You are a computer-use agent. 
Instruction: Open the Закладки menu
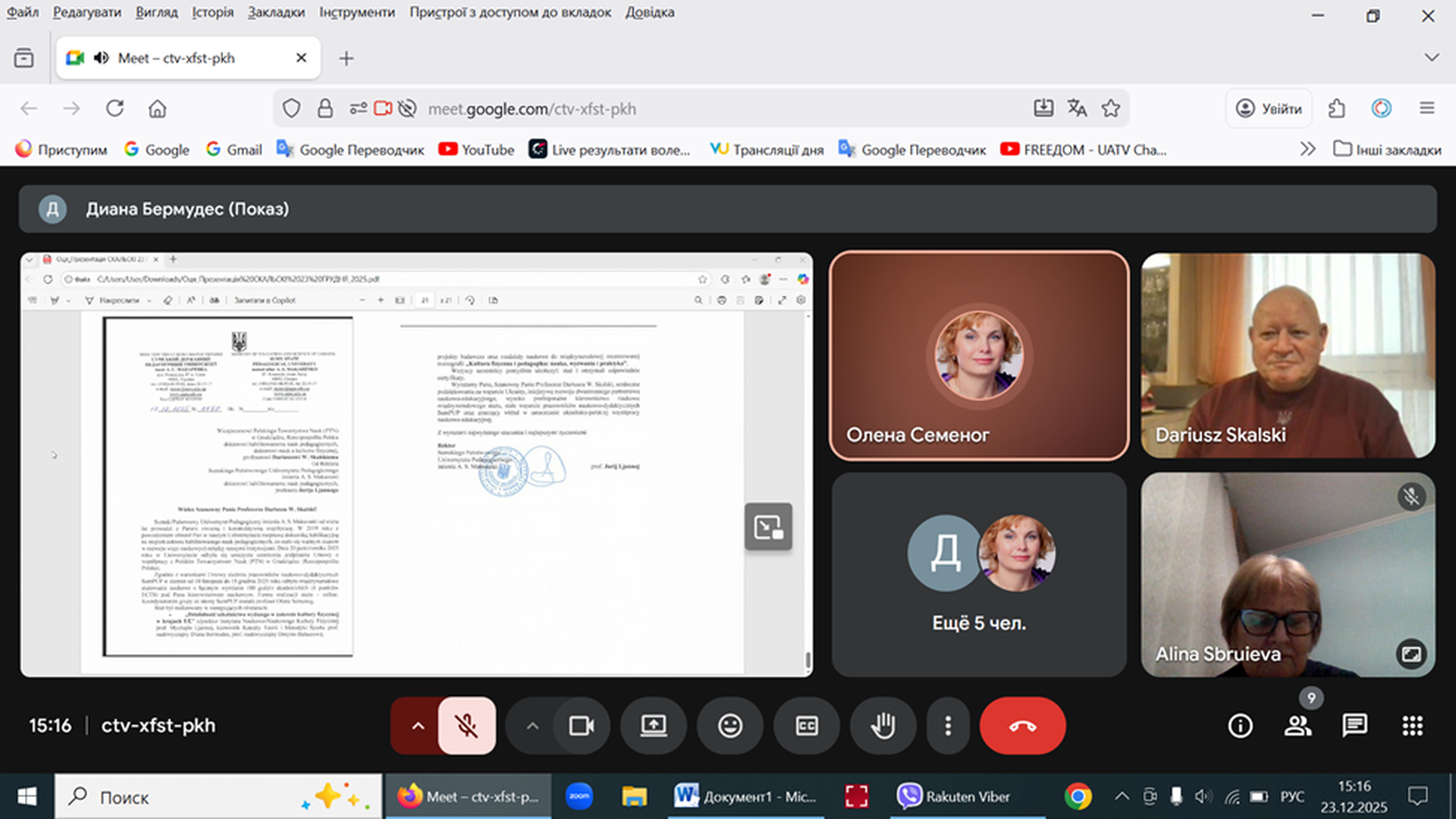pyautogui.click(x=276, y=12)
